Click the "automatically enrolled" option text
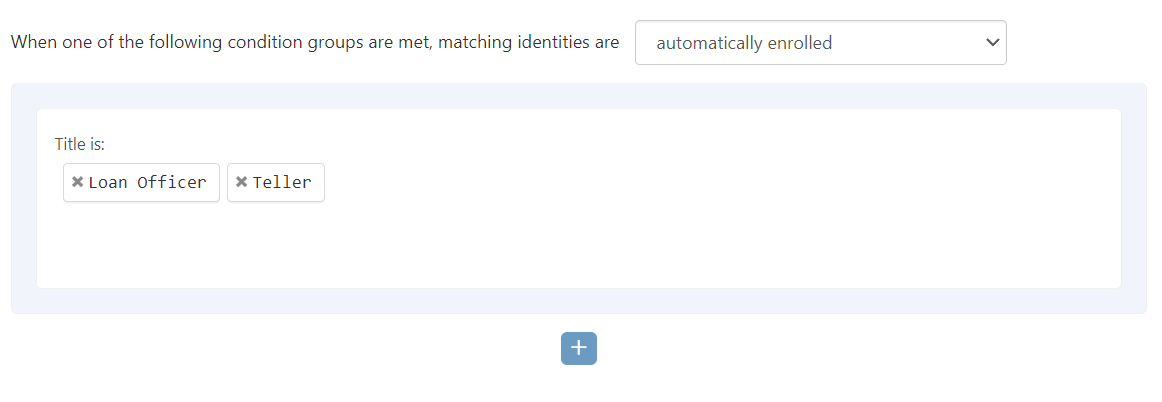This screenshot has height=402, width=1162. (744, 43)
